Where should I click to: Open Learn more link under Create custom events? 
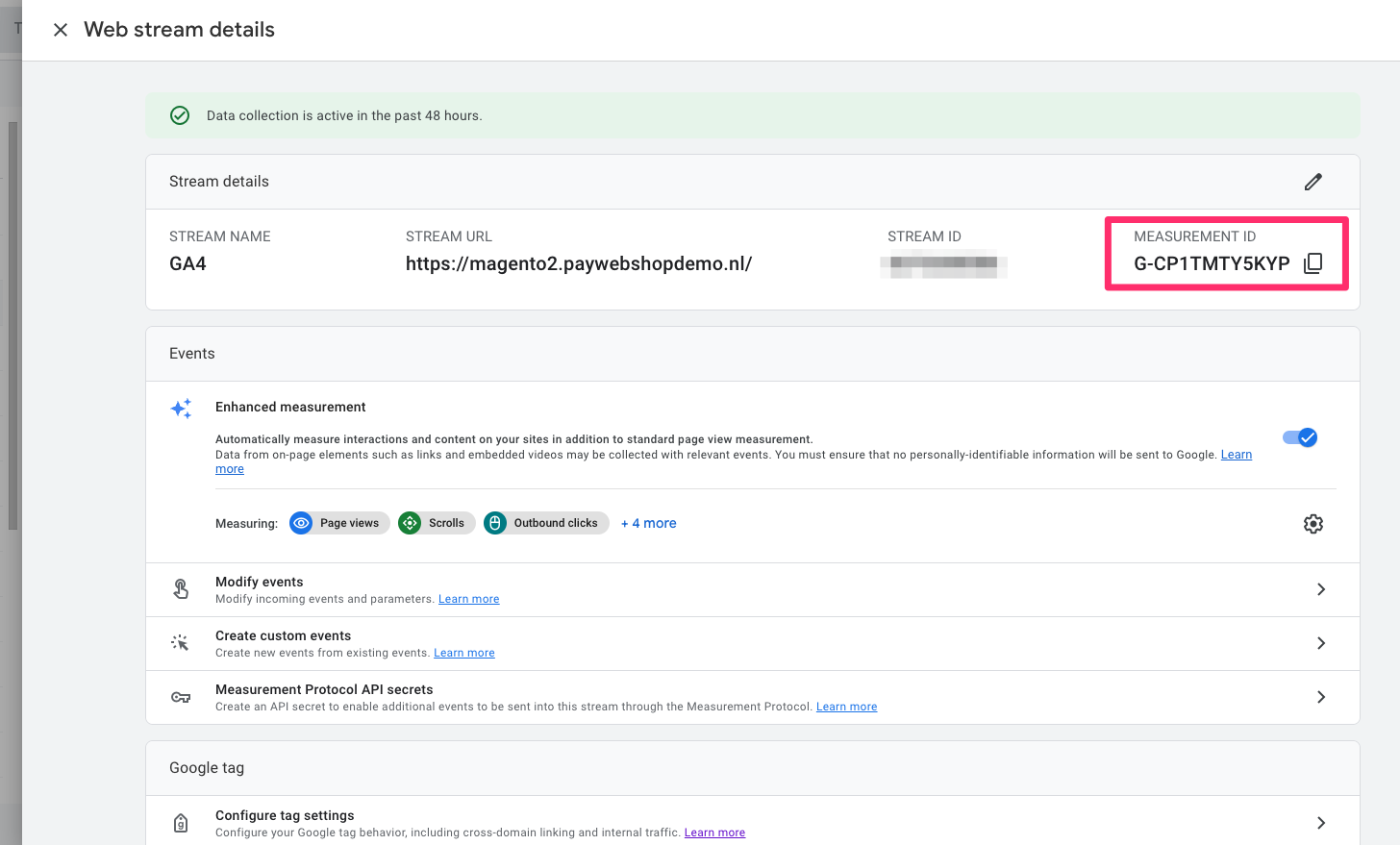pos(464,653)
